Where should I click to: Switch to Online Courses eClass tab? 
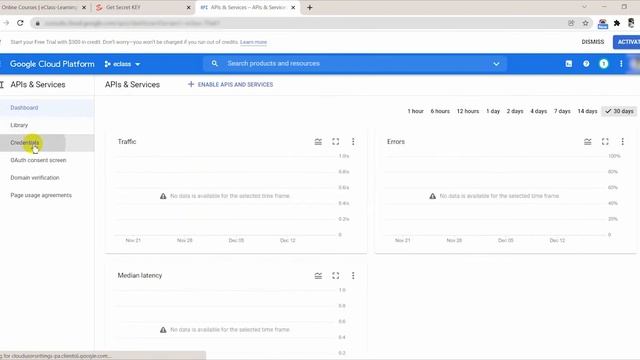39,7
